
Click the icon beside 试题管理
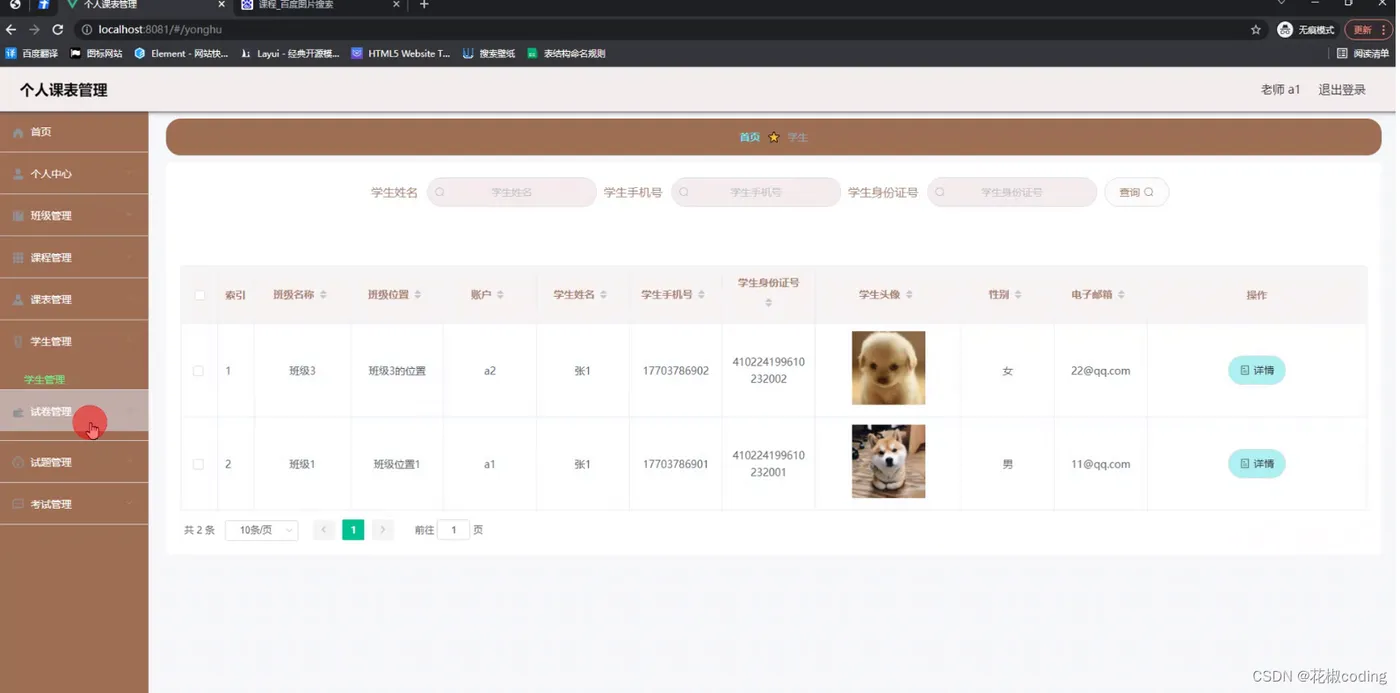coord(18,463)
